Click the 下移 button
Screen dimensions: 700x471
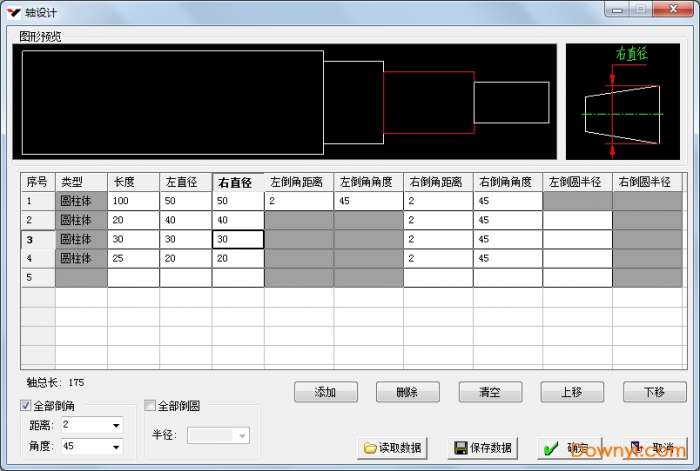654,392
